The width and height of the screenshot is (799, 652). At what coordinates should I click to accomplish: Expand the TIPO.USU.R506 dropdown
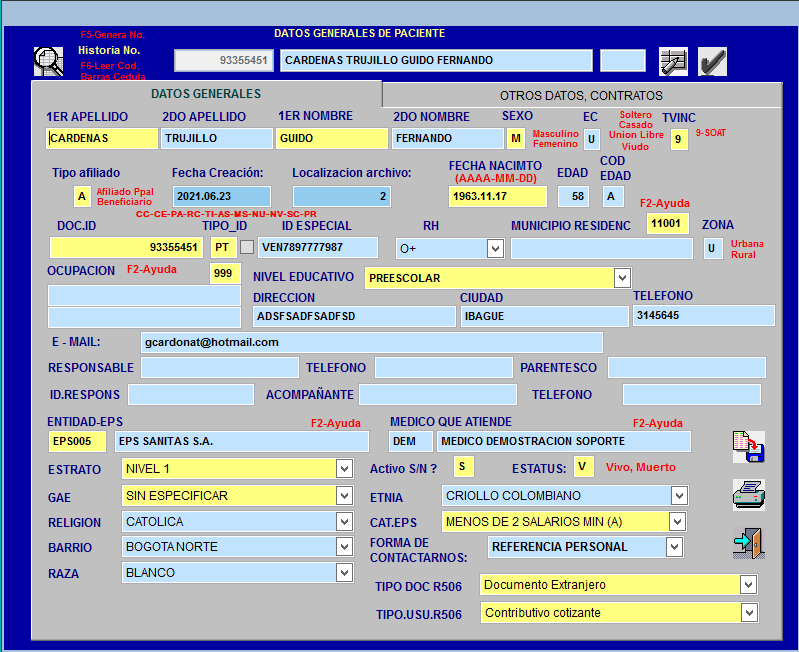click(x=749, y=612)
